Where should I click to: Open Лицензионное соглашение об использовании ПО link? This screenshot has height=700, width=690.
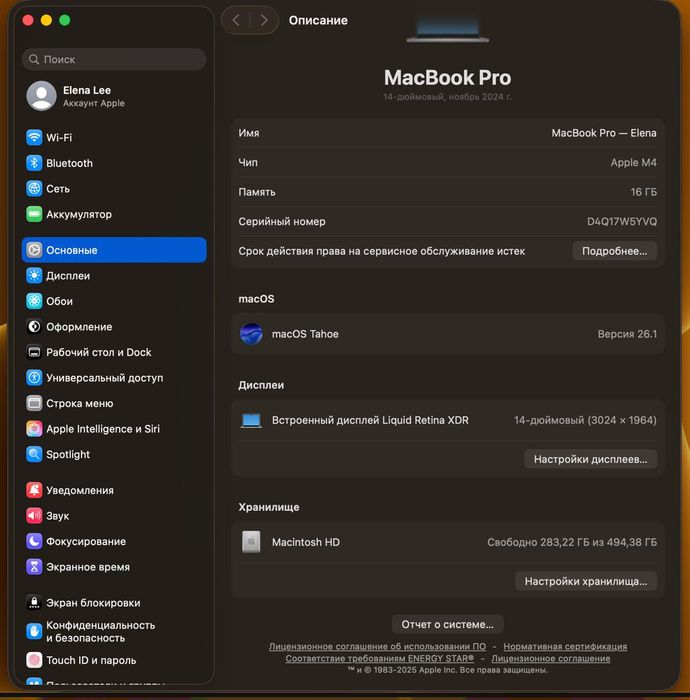coord(377,646)
